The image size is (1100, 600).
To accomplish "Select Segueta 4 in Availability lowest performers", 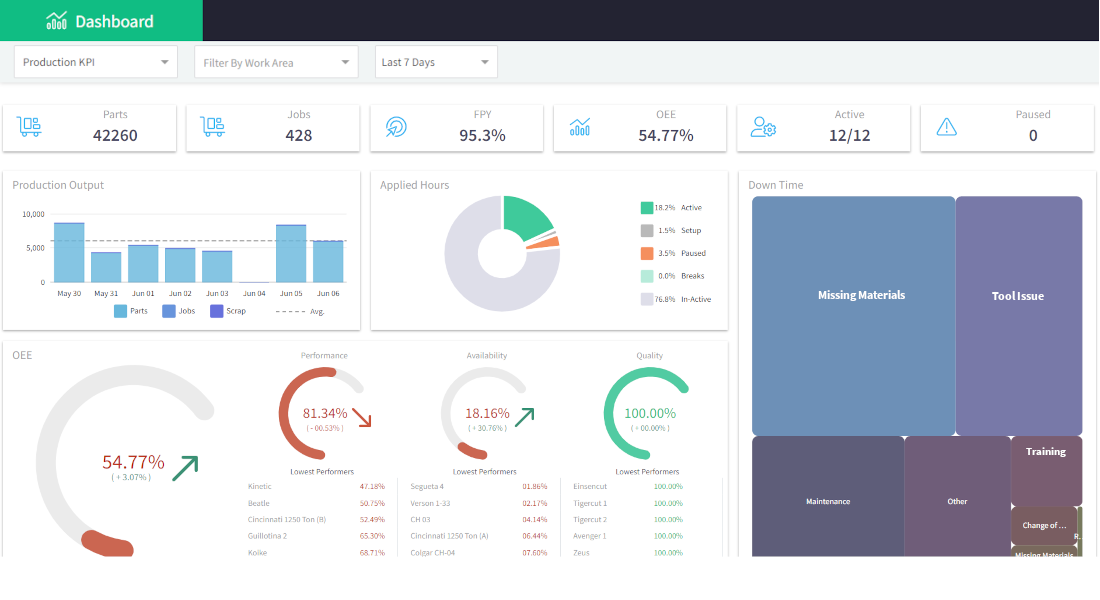I will 428,486.
